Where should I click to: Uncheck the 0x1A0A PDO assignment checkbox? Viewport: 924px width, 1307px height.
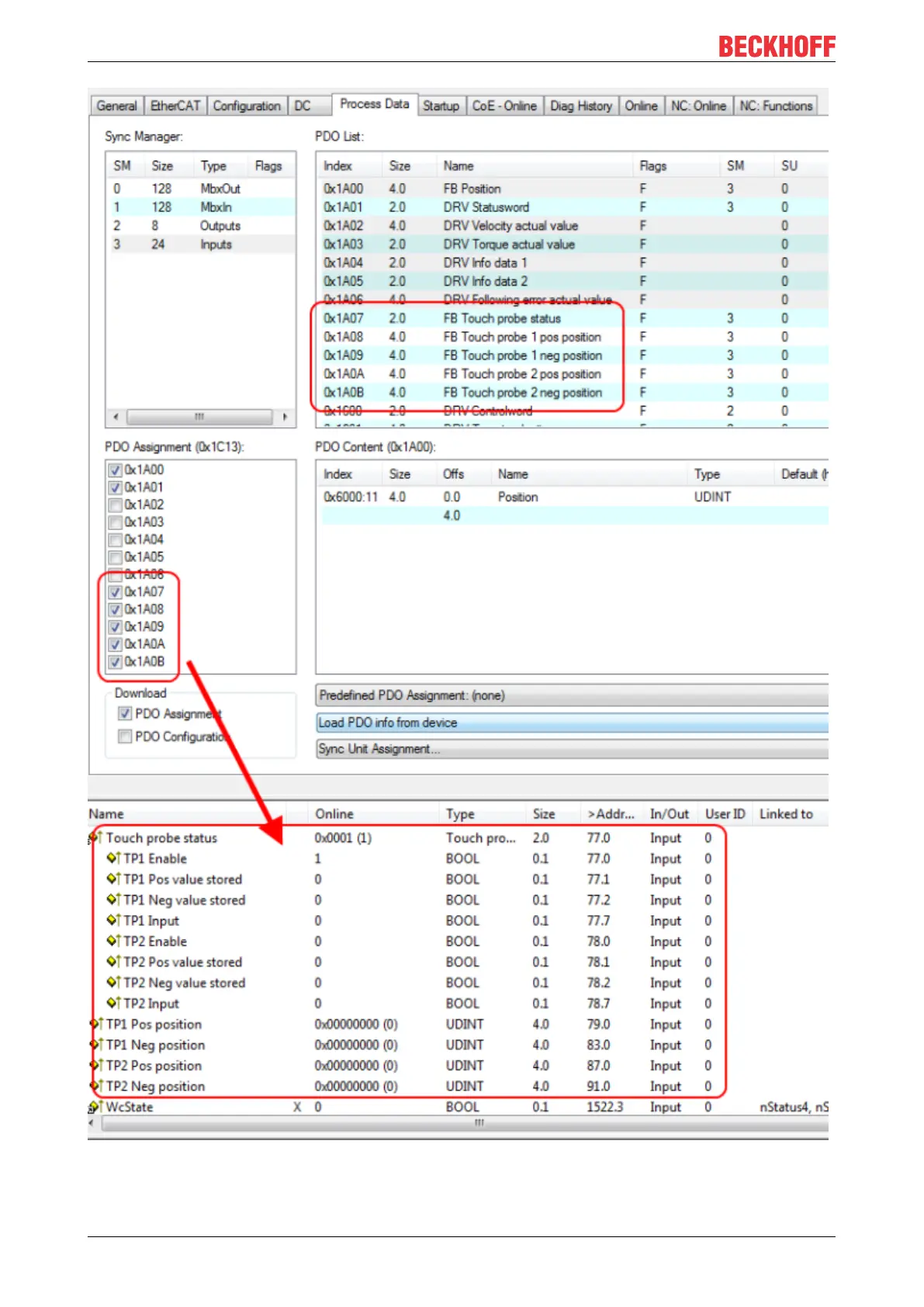pyautogui.click(x=116, y=644)
